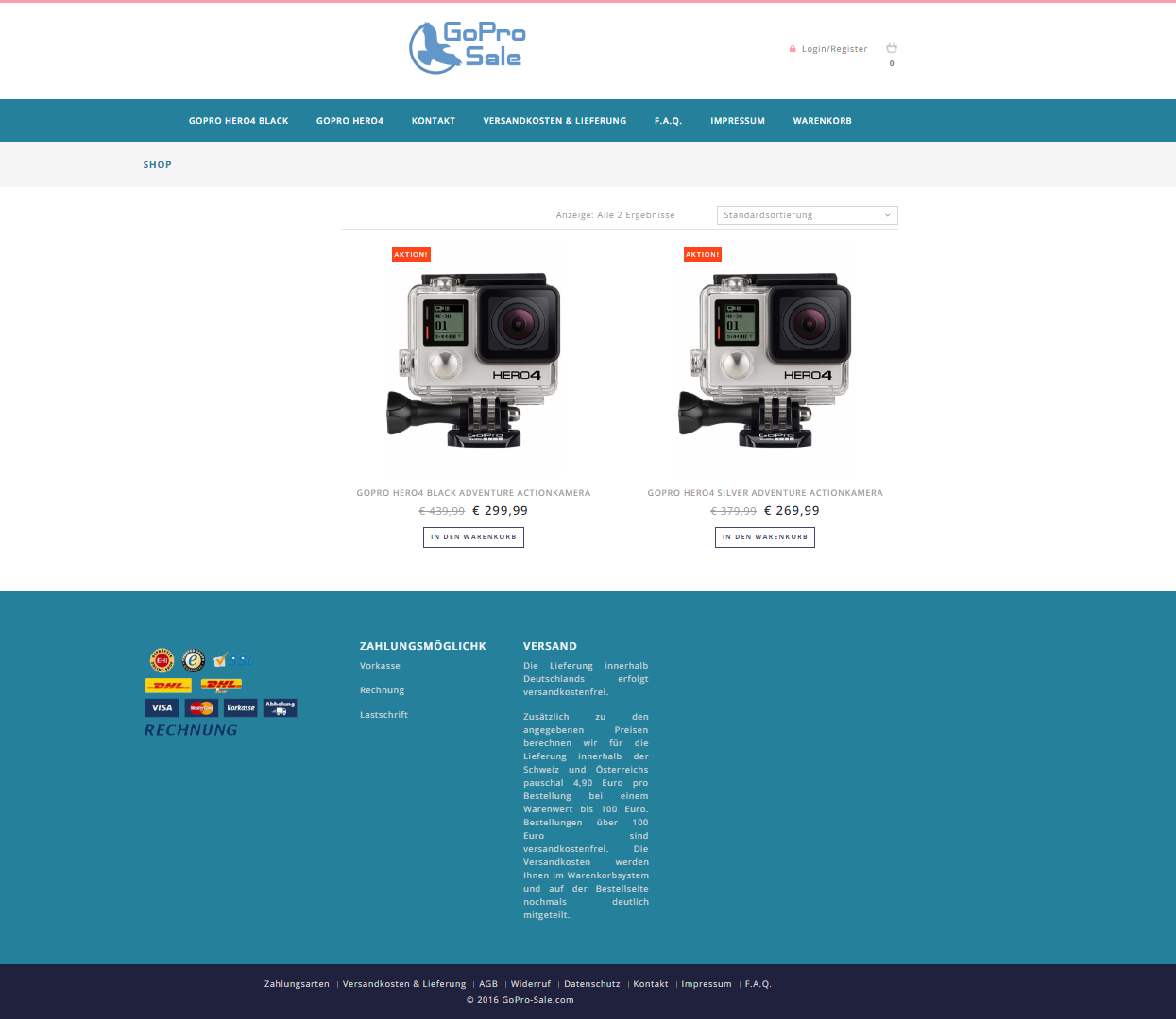This screenshot has height=1019, width=1176.
Task: Click the VERSAND footer heading
Action: (x=550, y=646)
